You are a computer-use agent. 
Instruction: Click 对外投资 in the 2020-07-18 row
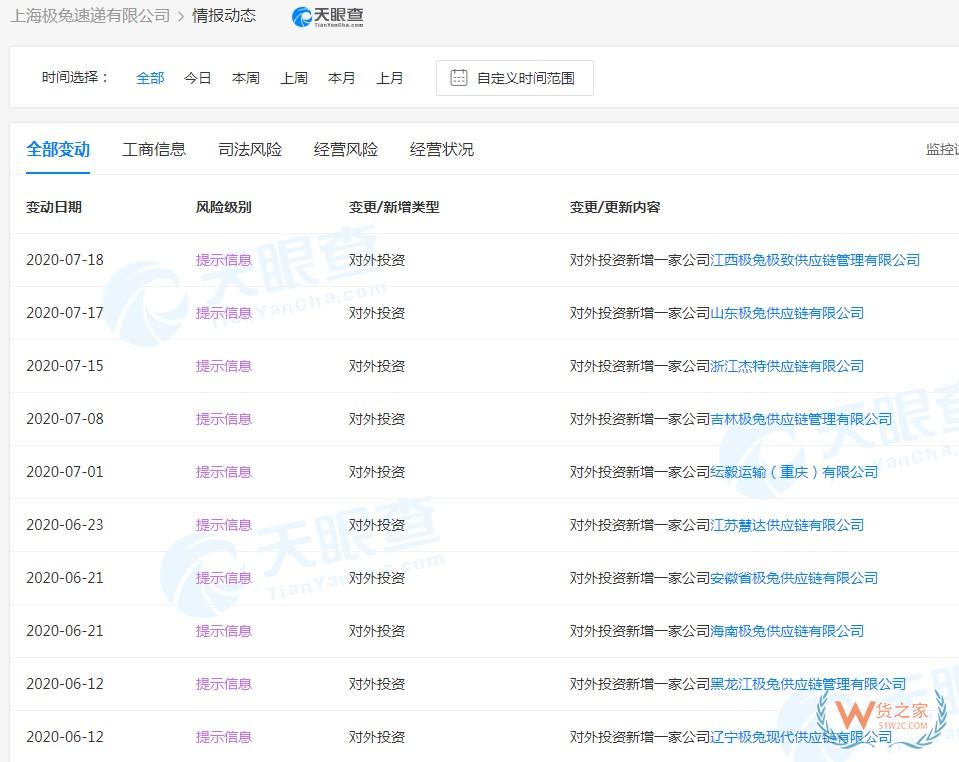[x=377, y=260]
